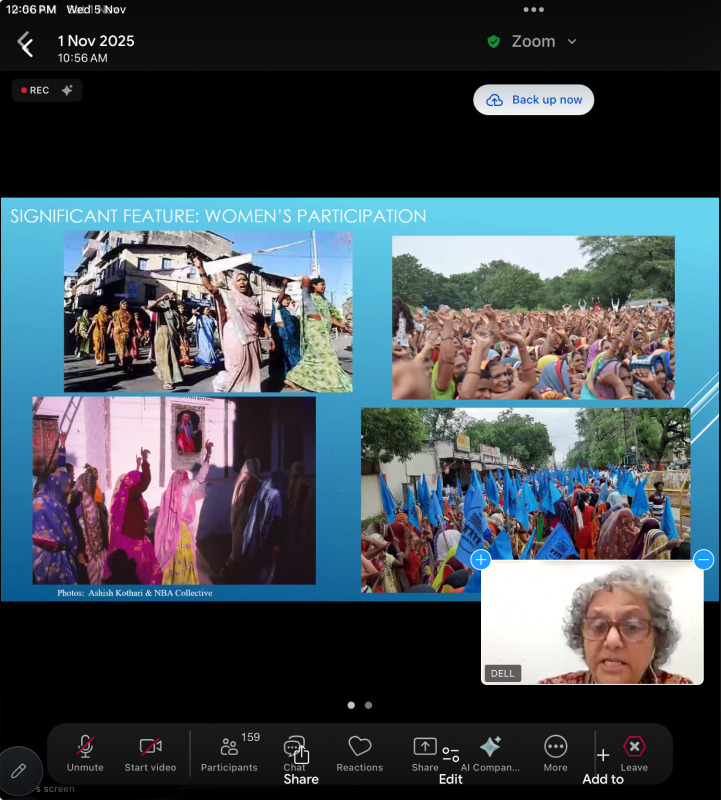Unmute the microphone
721x800 pixels.
point(85,753)
